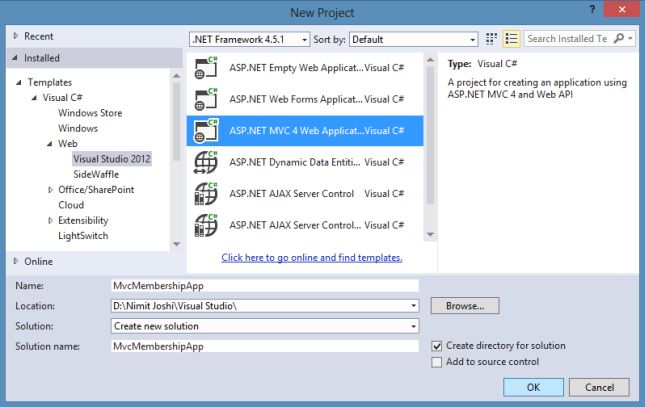645x407 pixels.
Task: Click the ASP.NET Empty Web Application template icon
Action: click(206, 68)
